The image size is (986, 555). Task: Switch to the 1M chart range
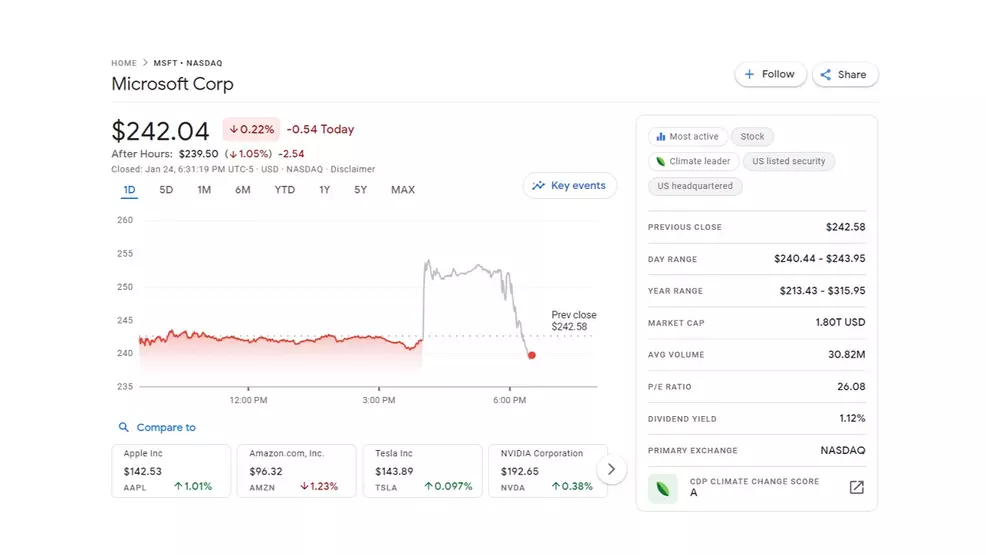coord(204,190)
